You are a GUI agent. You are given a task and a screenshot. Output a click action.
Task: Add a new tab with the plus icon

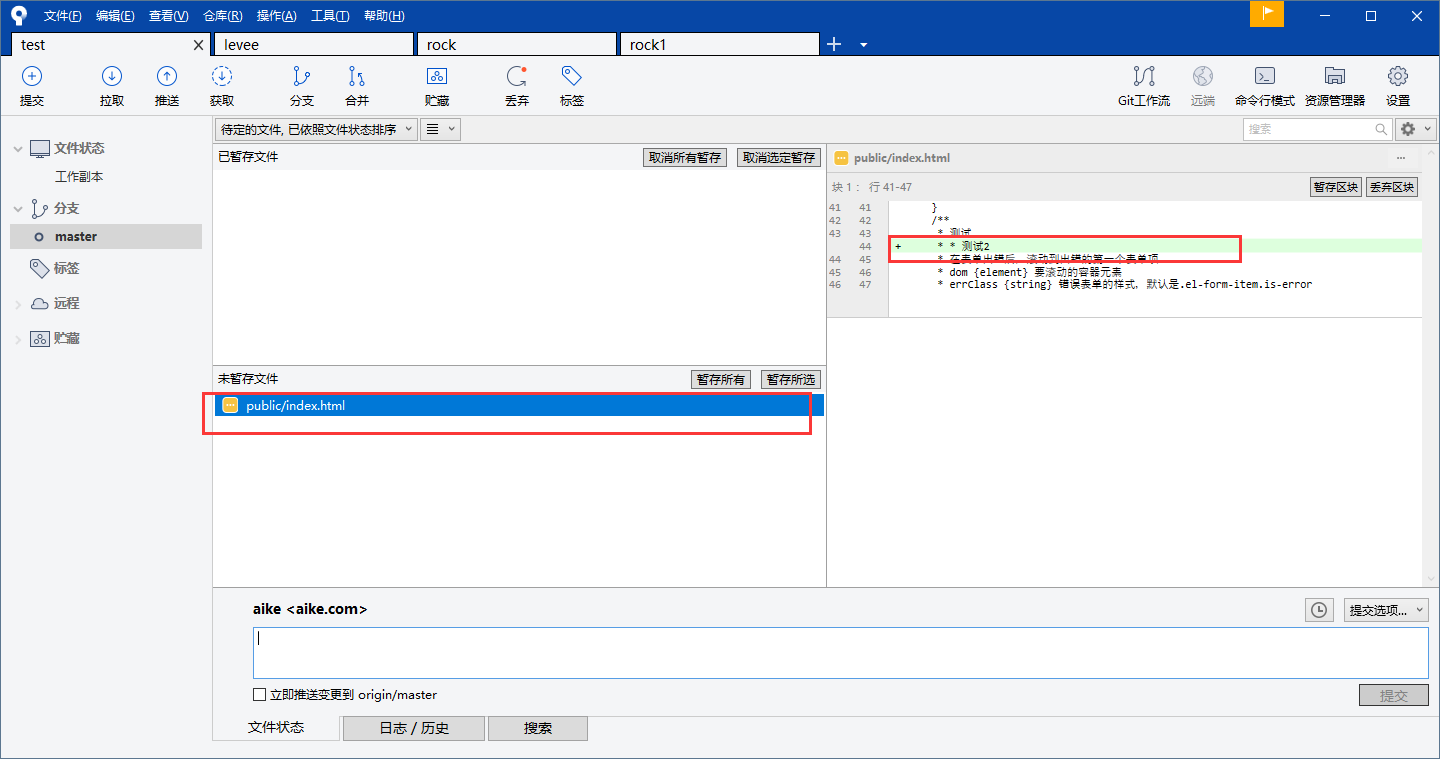point(834,44)
